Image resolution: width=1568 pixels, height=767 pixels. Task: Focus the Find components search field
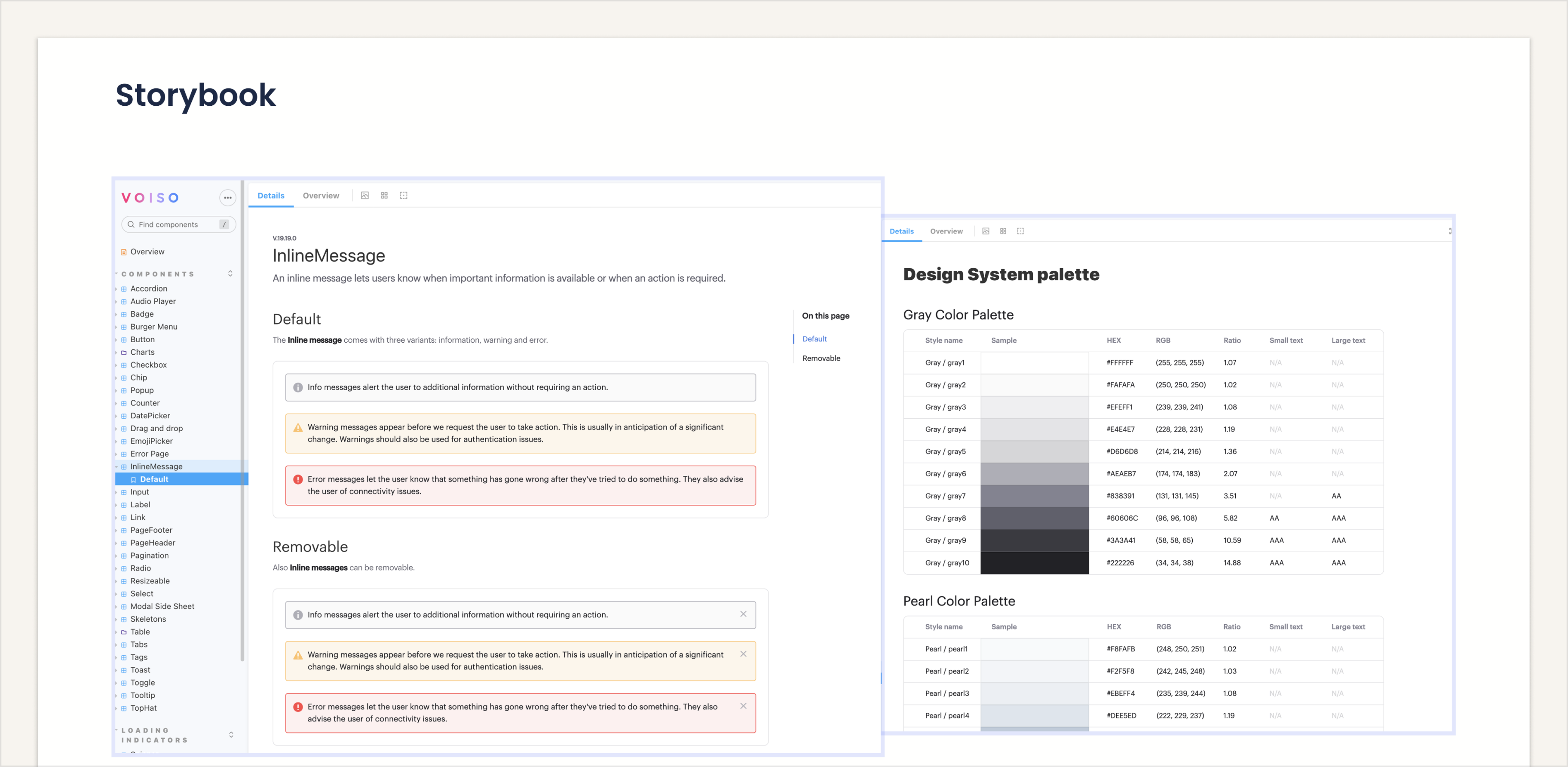(178, 224)
